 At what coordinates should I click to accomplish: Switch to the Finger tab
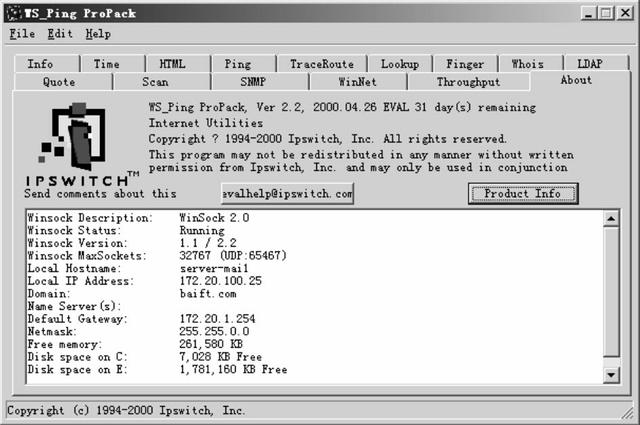(465, 64)
